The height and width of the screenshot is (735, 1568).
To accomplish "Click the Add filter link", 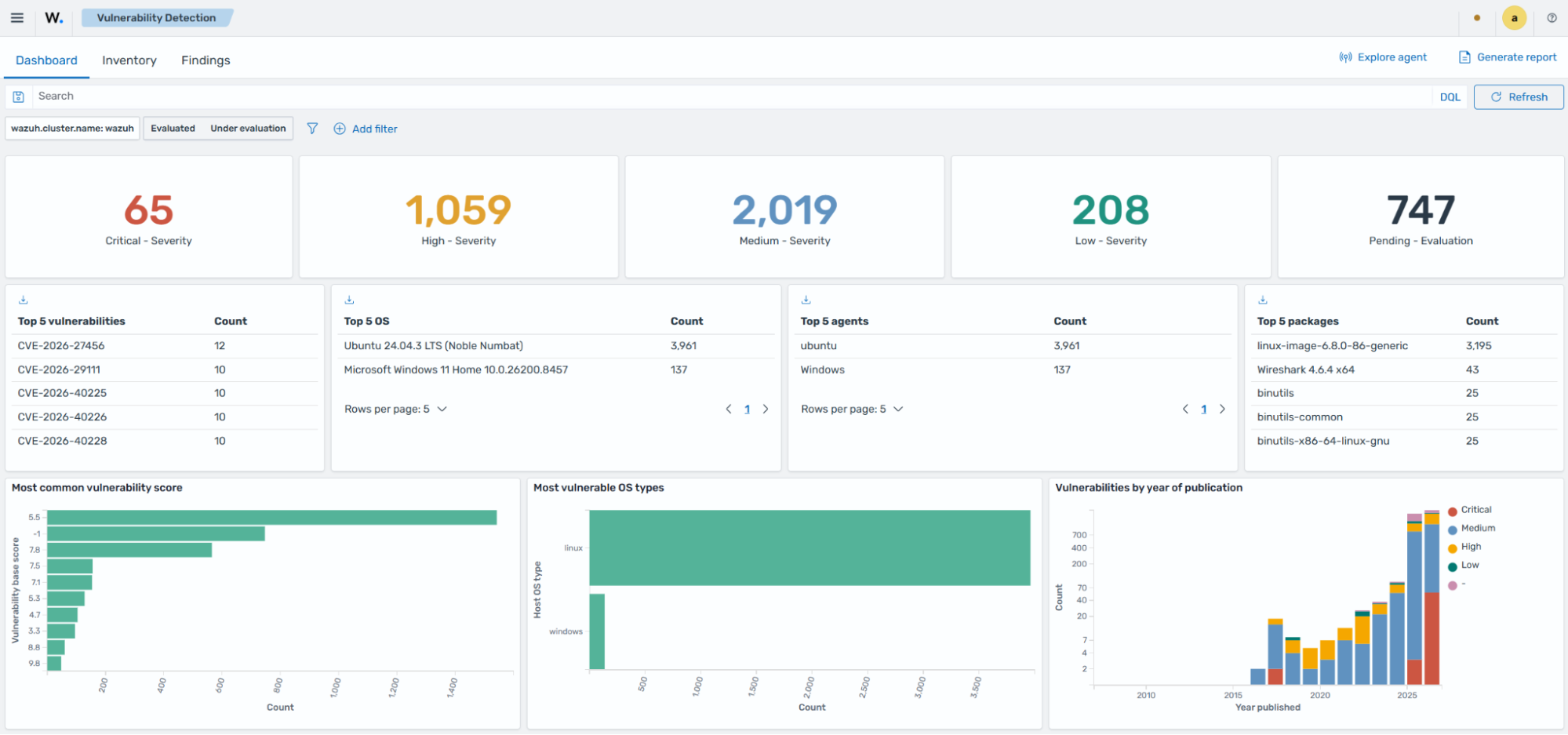I will point(375,129).
